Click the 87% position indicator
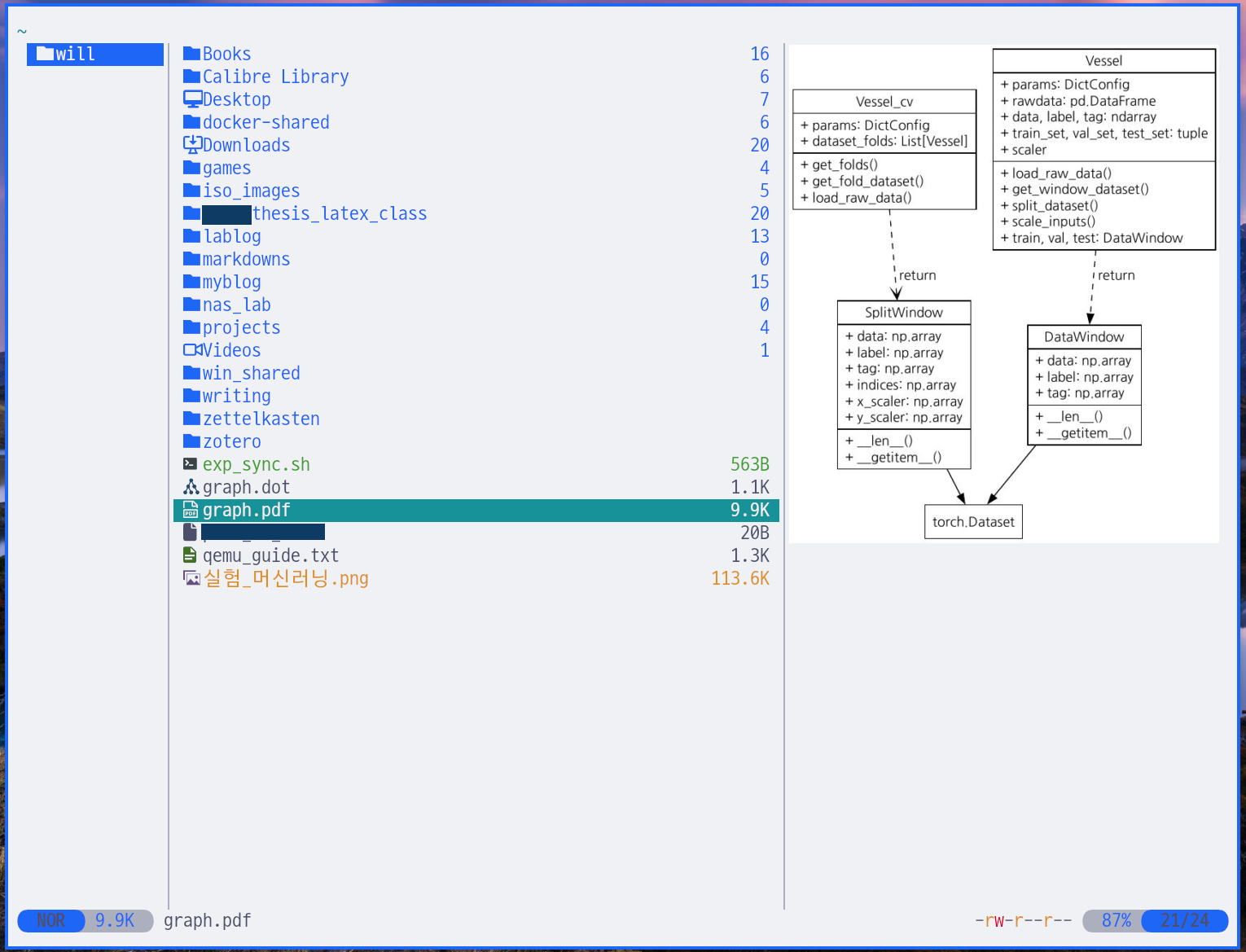 pos(1115,920)
